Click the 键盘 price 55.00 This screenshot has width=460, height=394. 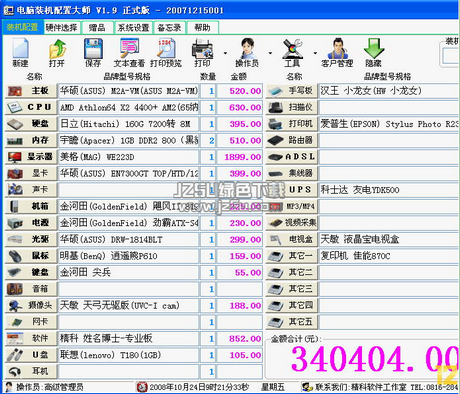tap(240, 272)
